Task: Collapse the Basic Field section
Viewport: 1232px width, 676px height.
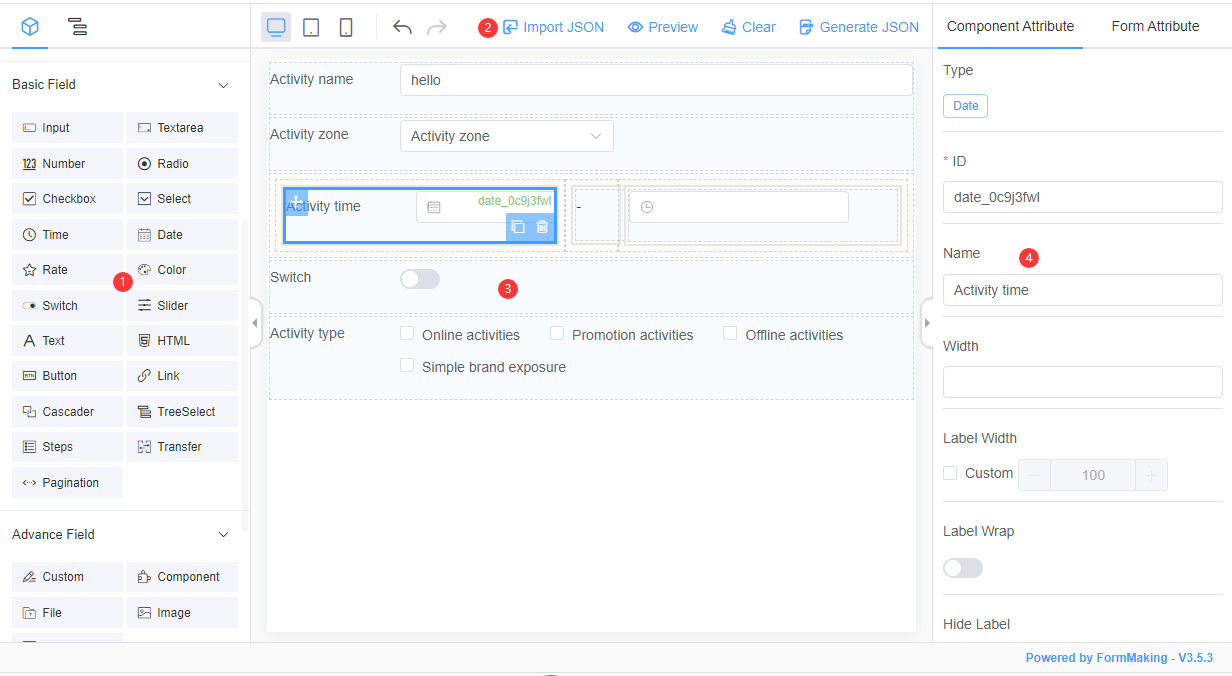Action: [223, 85]
